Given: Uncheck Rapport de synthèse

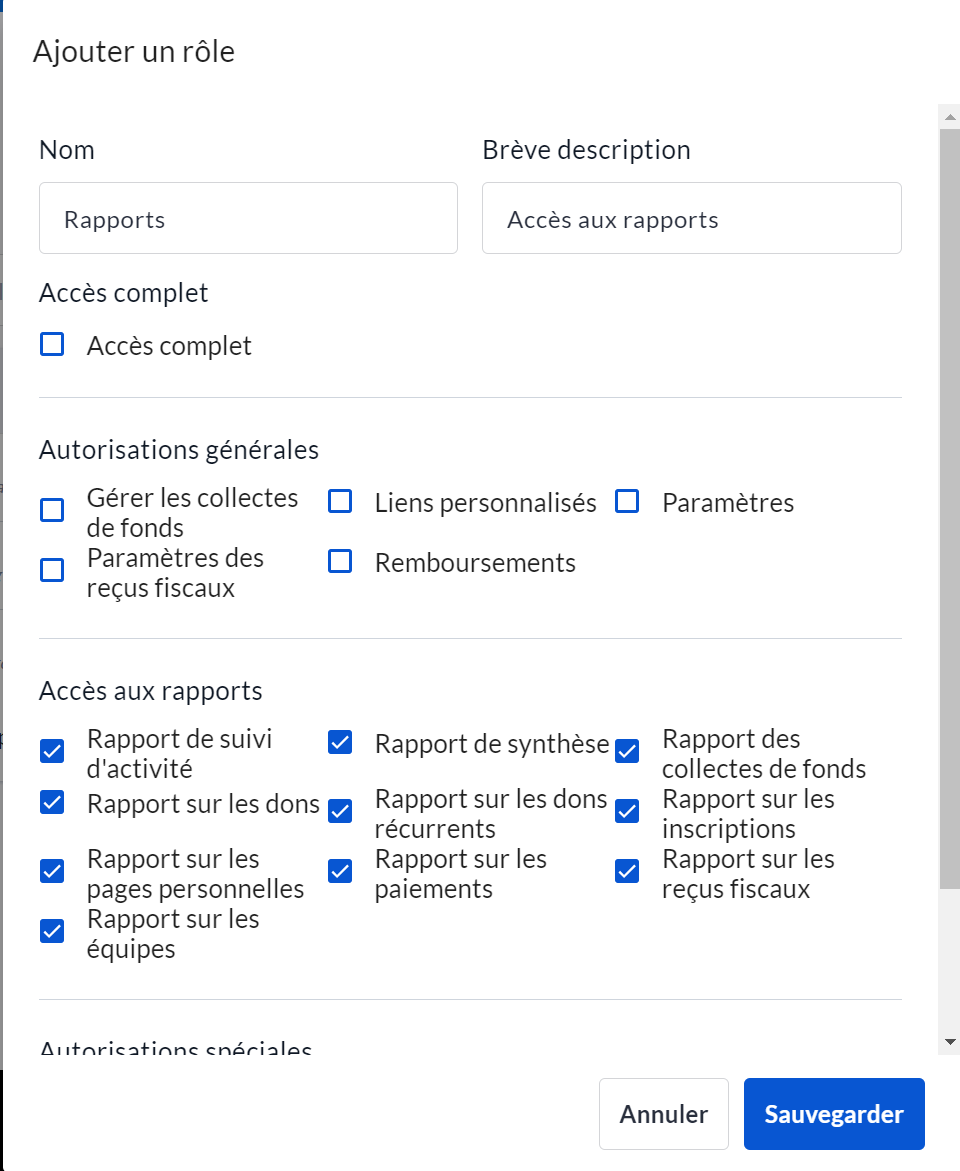Looking at the screenshot, I should tap(340, 742).
